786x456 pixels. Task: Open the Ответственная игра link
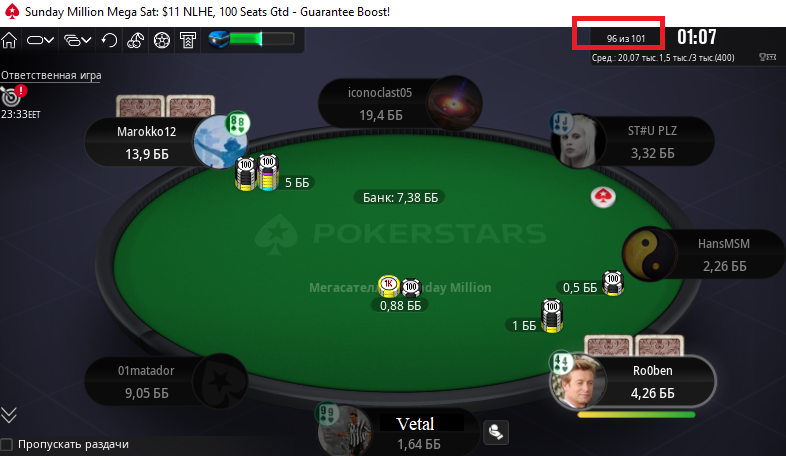(x=51, y=75)
